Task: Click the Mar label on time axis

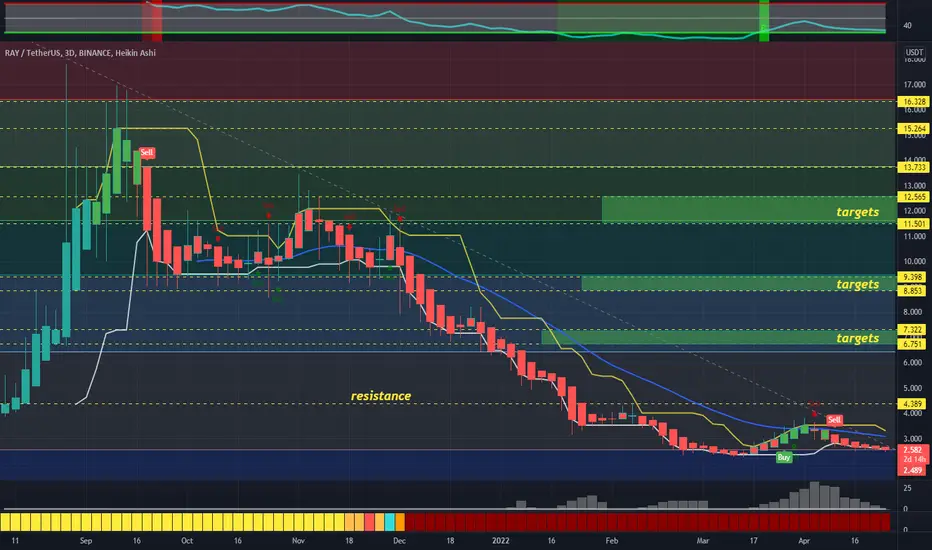Action: [x=703, y=540]
